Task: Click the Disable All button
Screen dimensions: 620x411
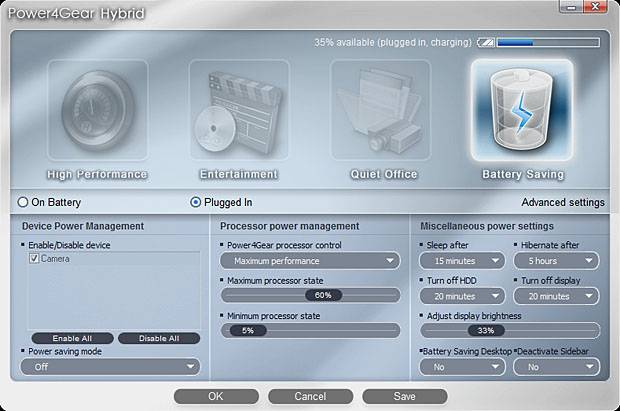Action: (x=159, y=338)
